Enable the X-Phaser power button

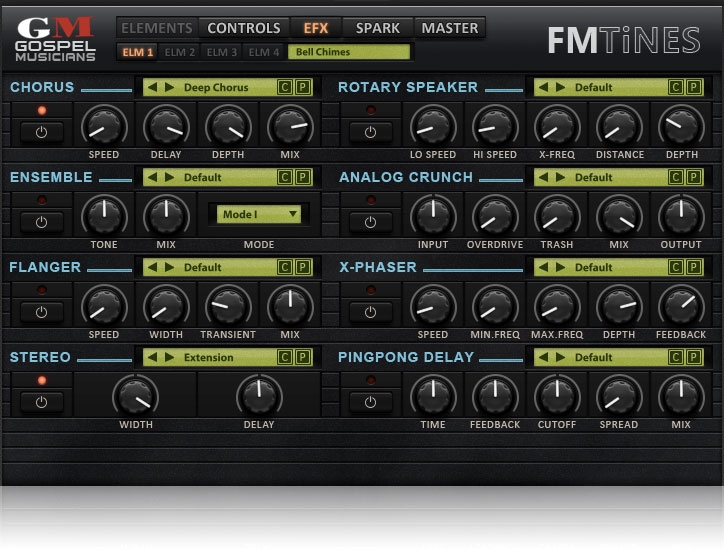pos(370,313)
